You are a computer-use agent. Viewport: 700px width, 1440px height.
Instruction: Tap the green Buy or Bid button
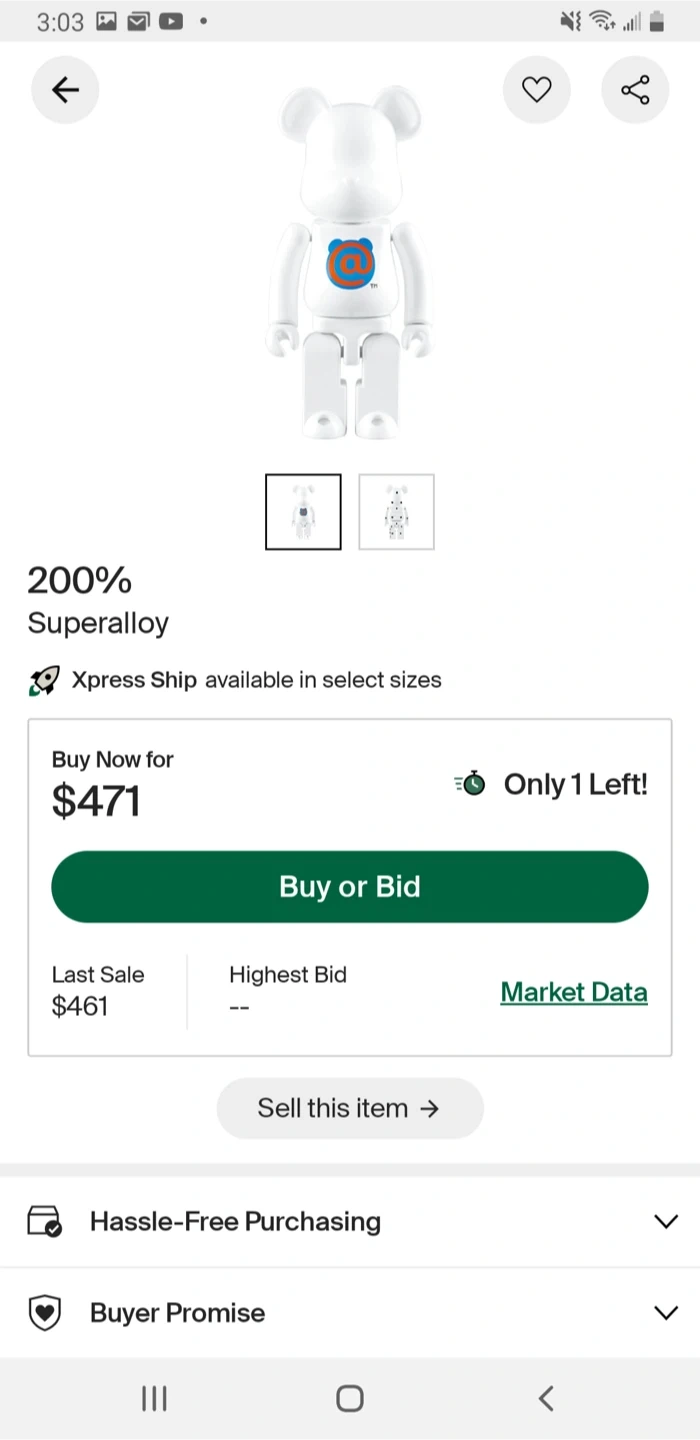(350, 887)
